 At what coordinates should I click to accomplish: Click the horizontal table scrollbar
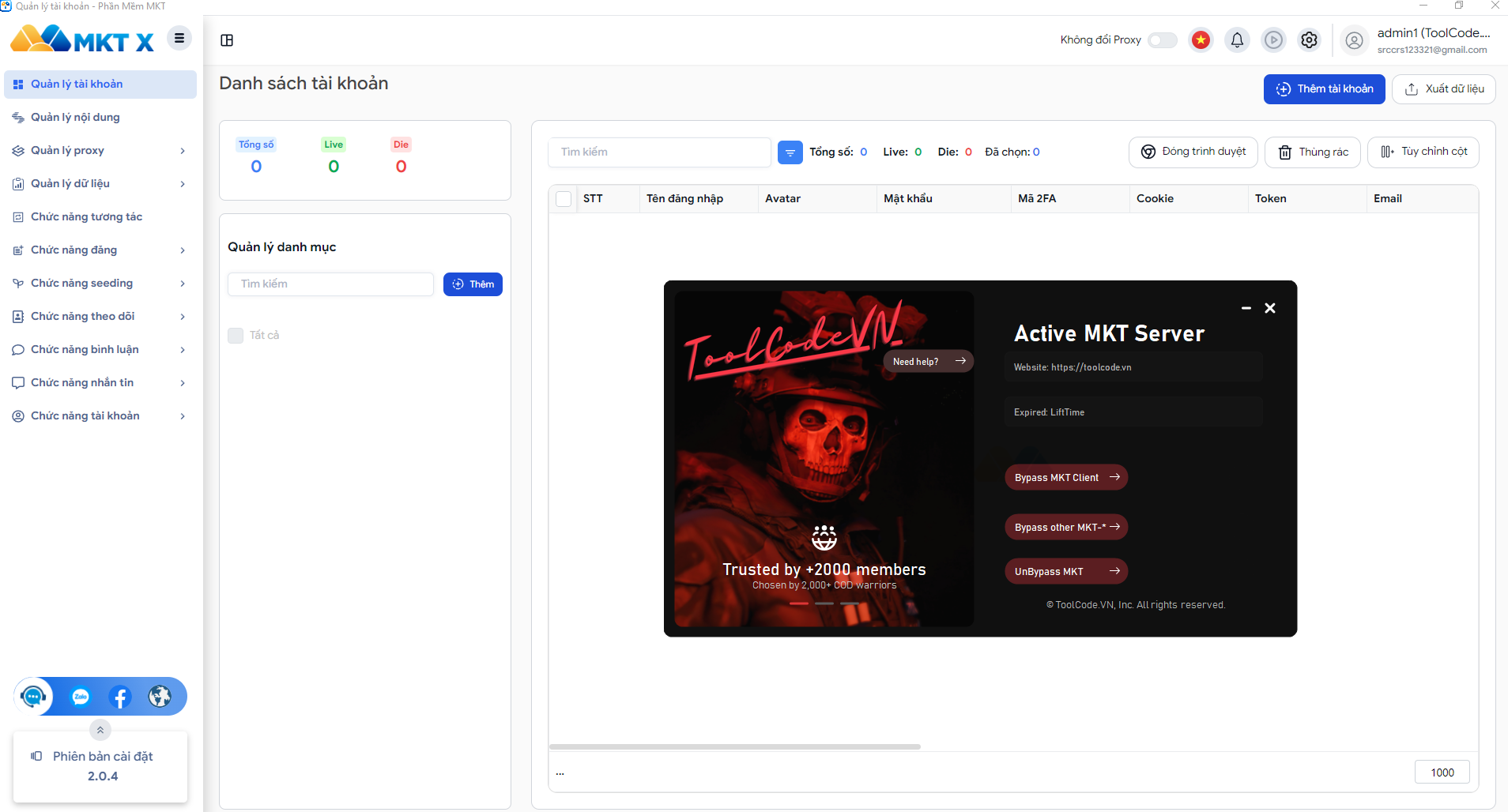coord(735,746)
